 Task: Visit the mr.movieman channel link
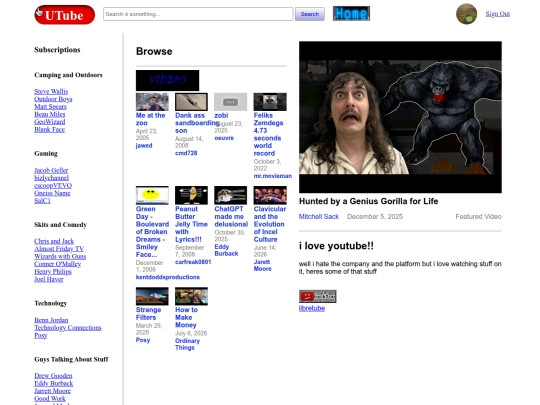tap(273, 176)
